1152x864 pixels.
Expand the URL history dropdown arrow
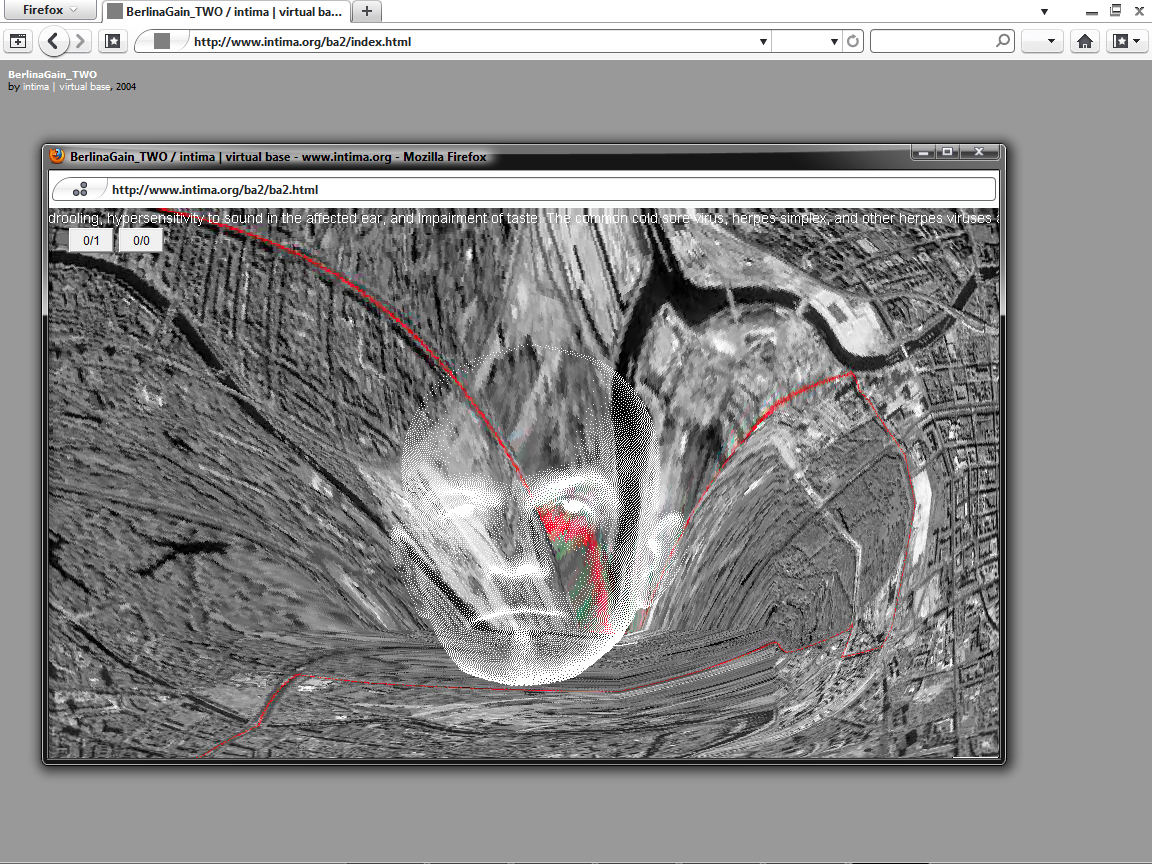764,42
